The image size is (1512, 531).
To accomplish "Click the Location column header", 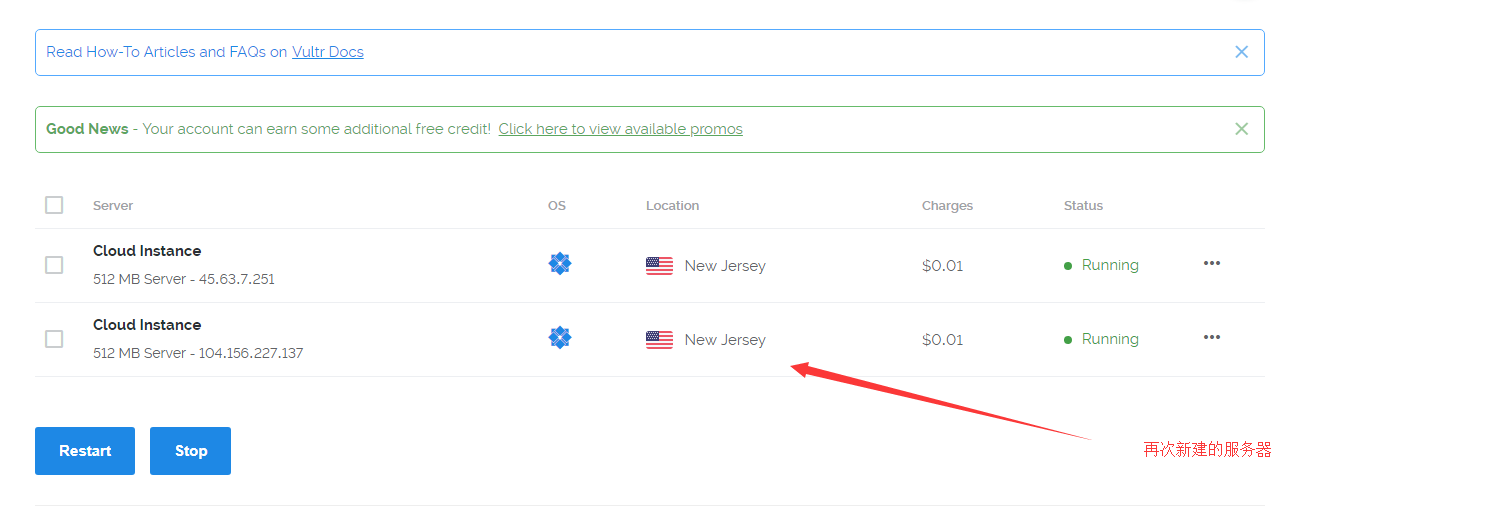I will pos(672,206).
